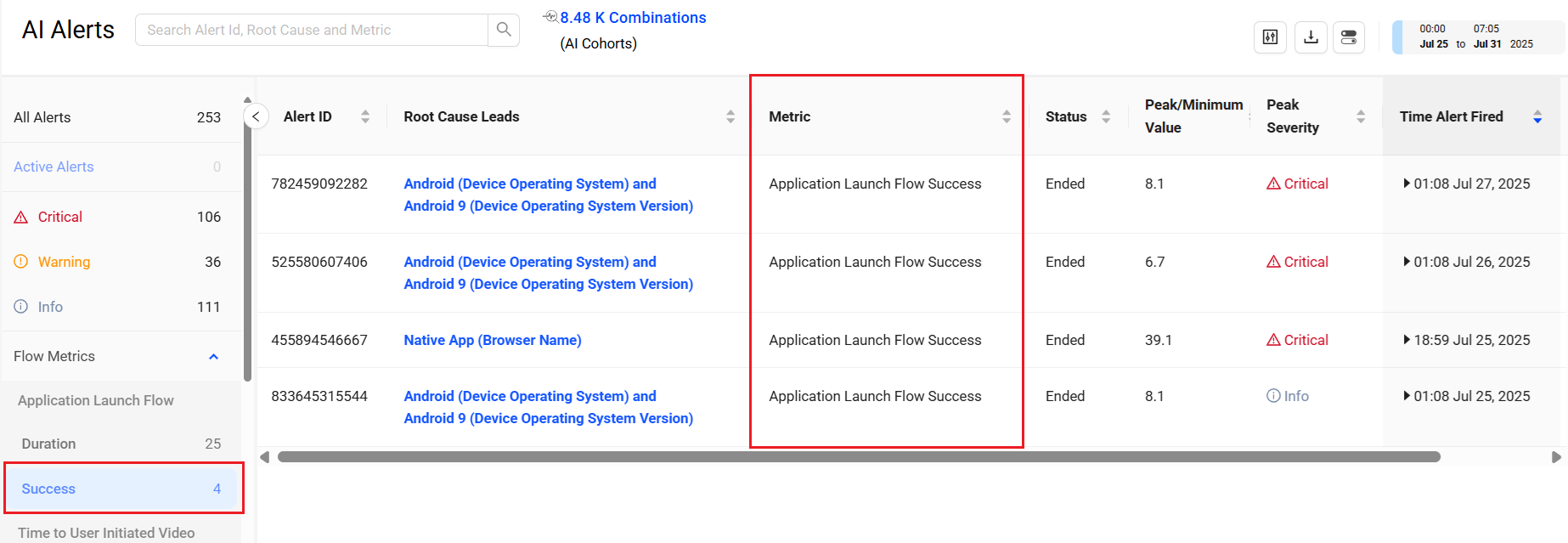This screenshot has width=1568, height=543.
Task: Open the Native App (Browser Name) link
Action: click(493, 340)
